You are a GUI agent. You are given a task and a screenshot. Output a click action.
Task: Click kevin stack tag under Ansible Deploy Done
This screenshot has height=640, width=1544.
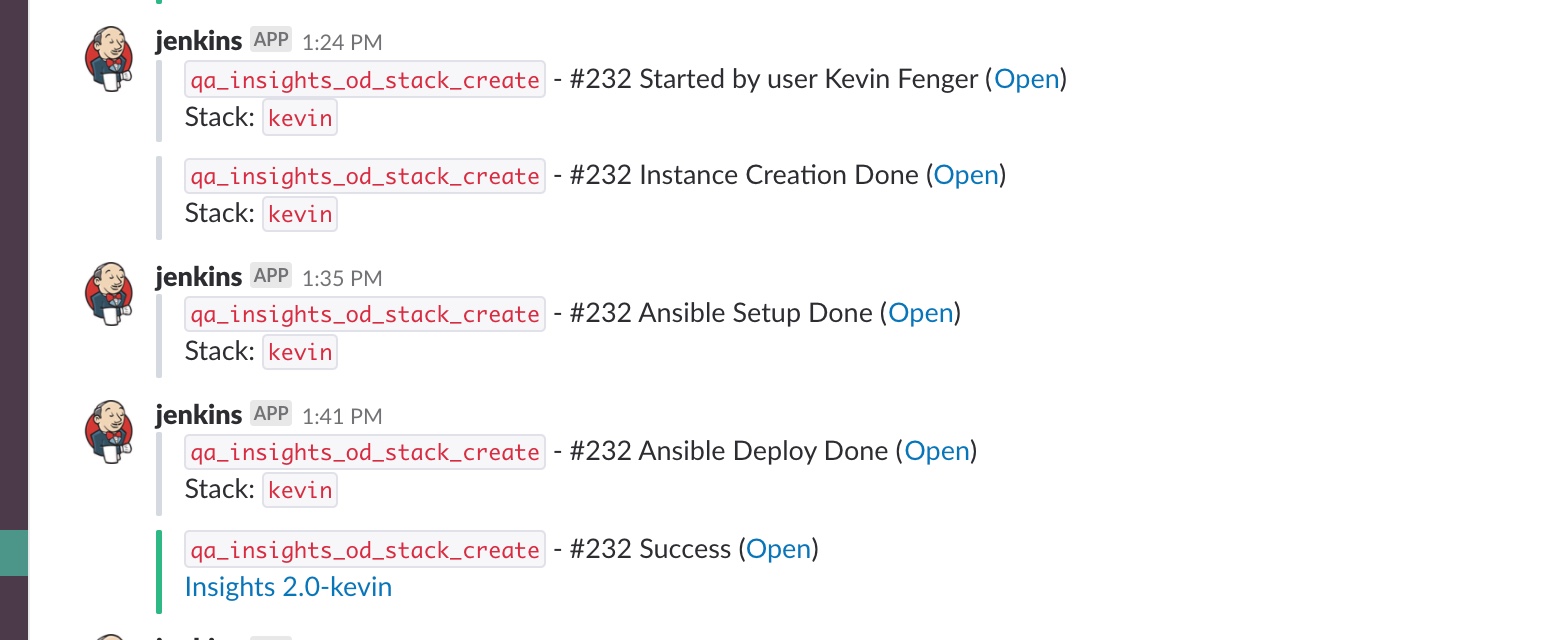[300, 490]
